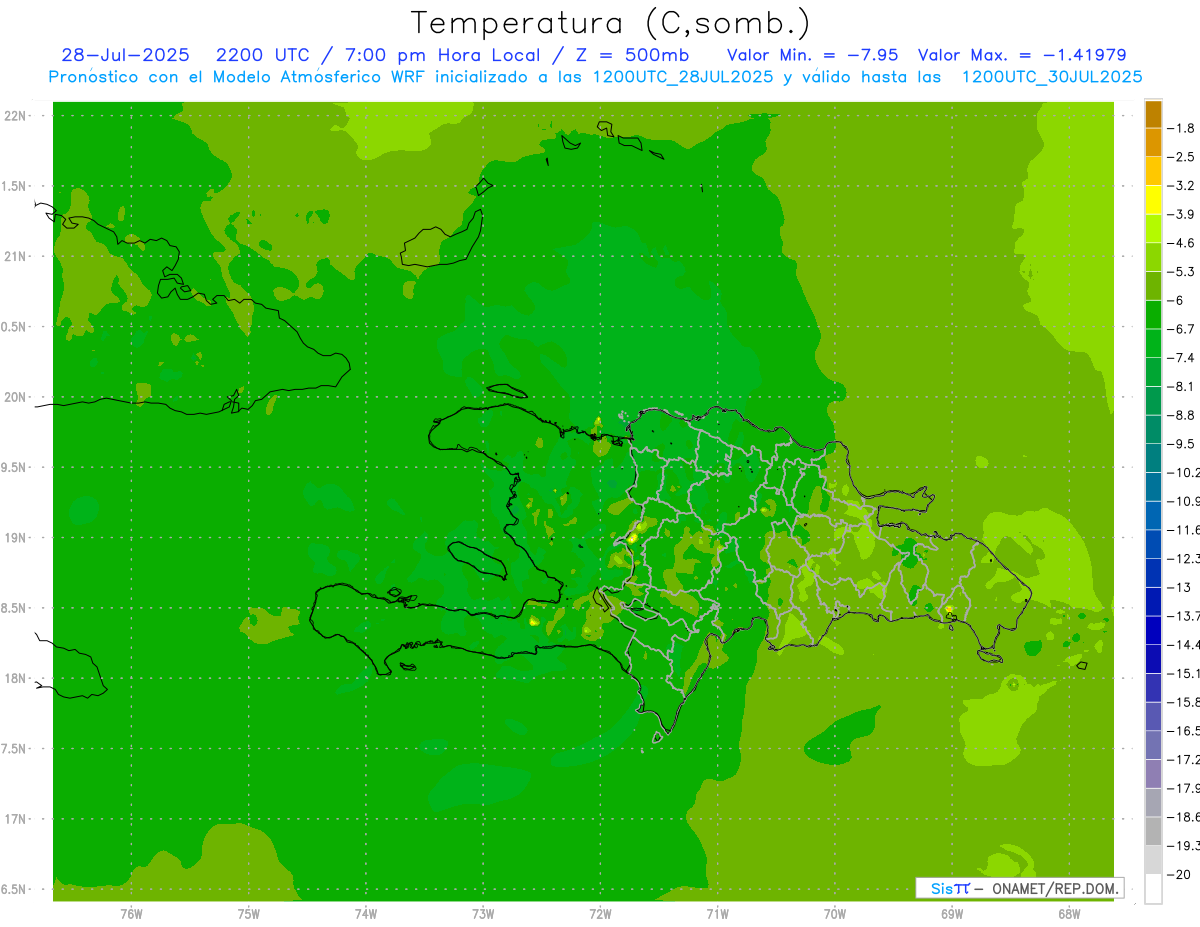1200x927 pixels.
Task: Click the "18N" latitude label
Action: 16,678
